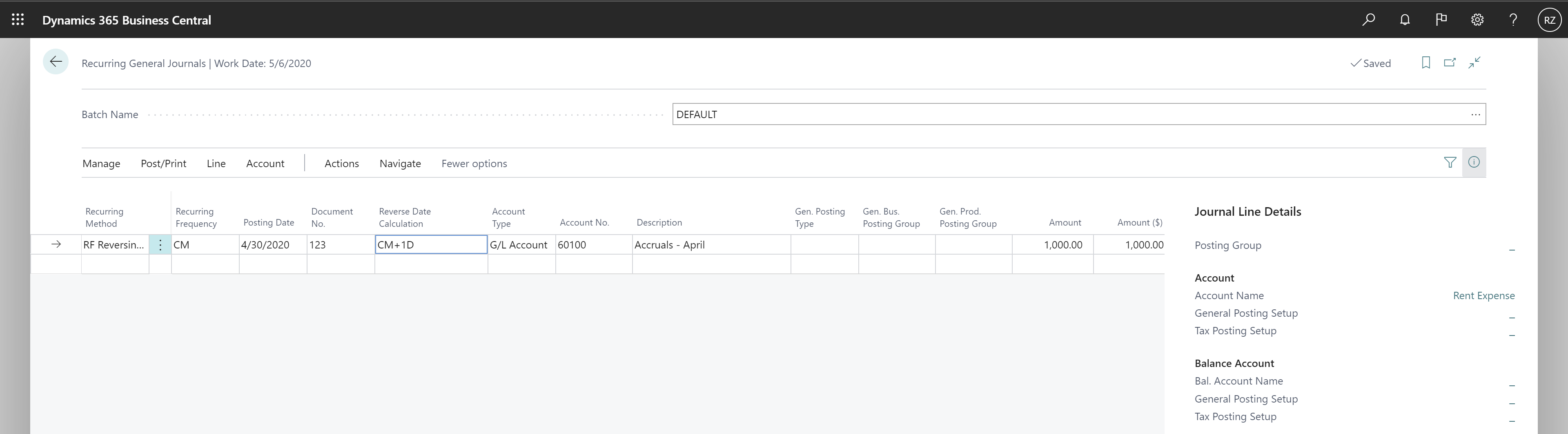
Task: Open Settings with the gear icon
Action: 1477,19
